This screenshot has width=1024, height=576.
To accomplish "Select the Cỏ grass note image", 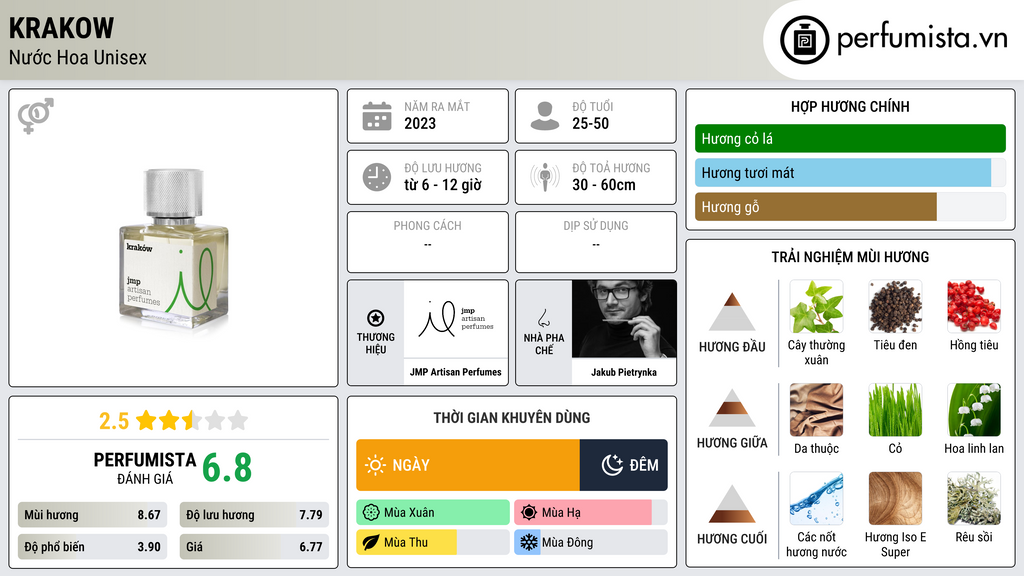I will coord(895,410).
